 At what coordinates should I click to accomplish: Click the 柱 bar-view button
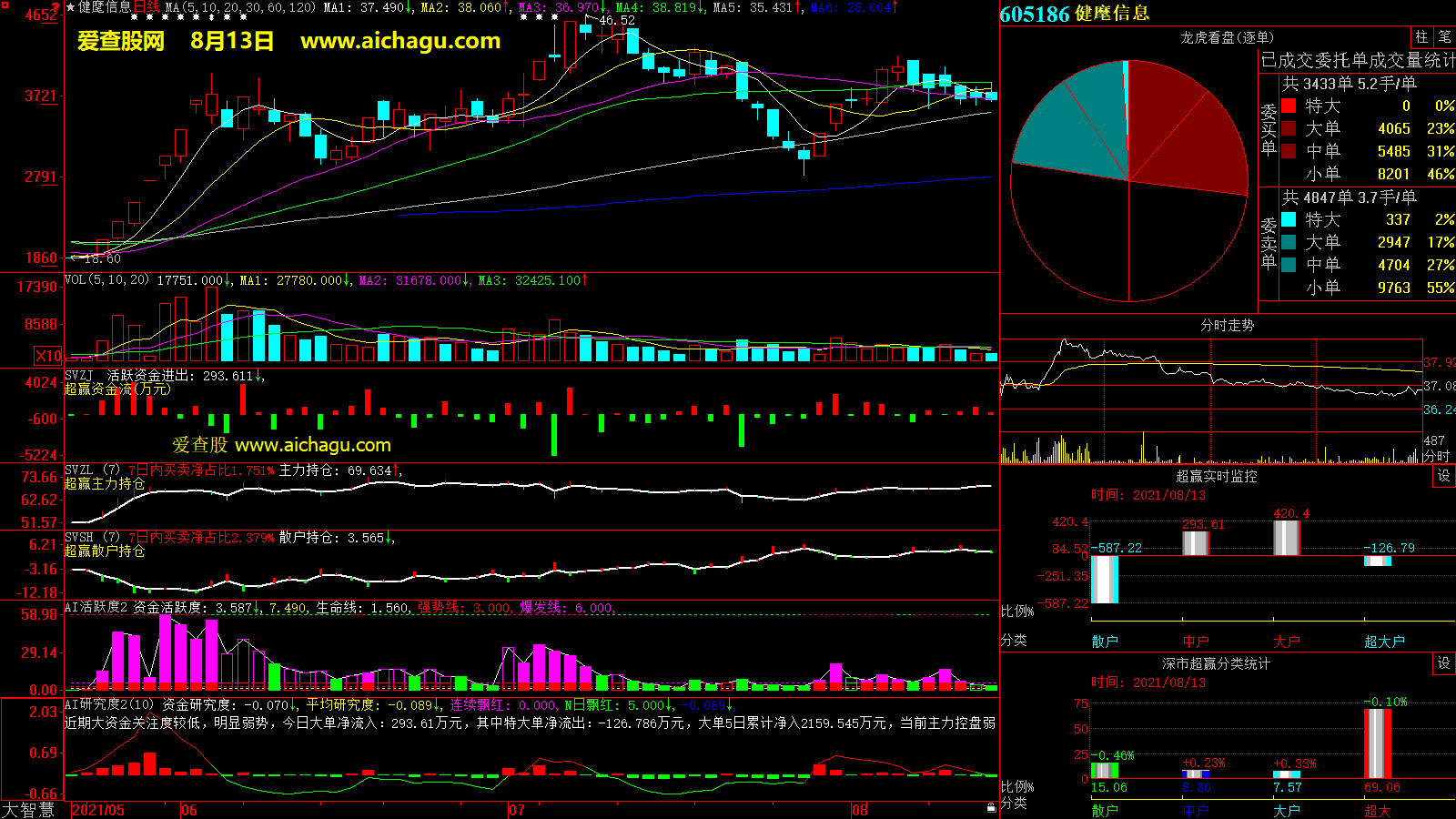click(x=1421, y=37)
